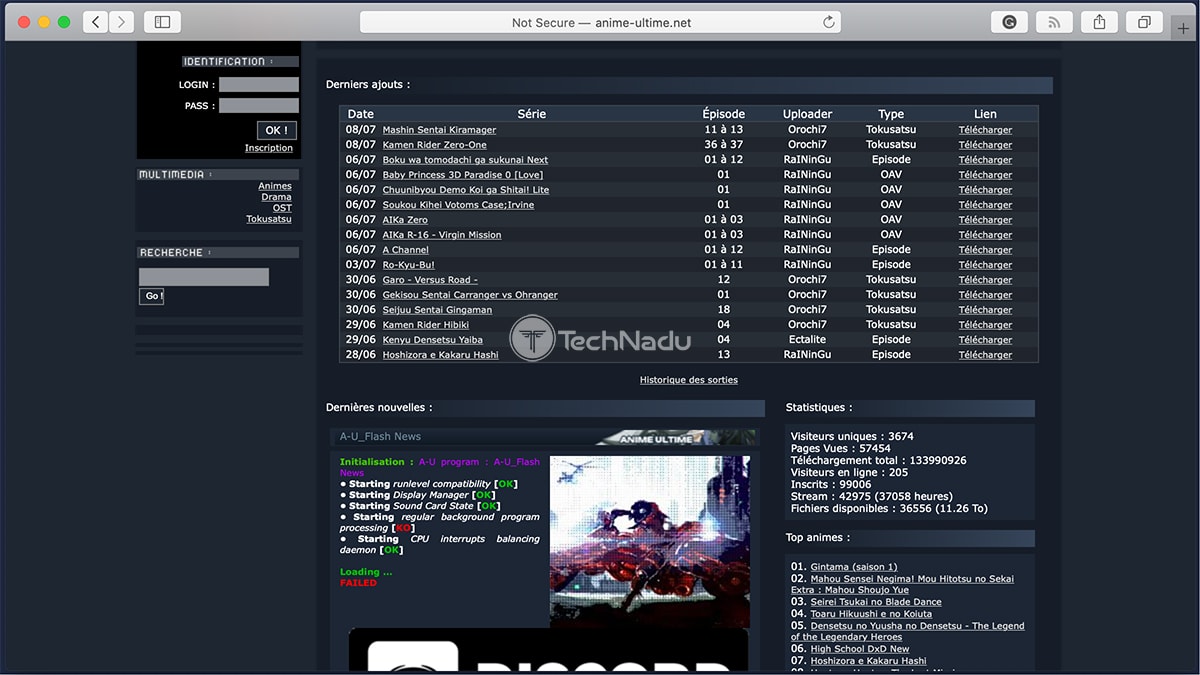The image size is (1200, 675).
Task: Click the LOGIN input field
Action: coord(259,85)
